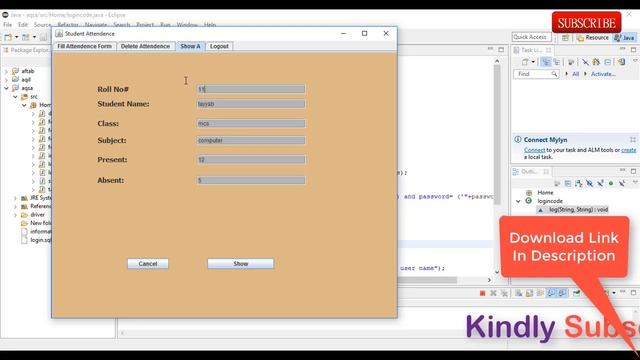Collapse the src folder node
The width and height of the screenshot is (640, 360).
click(x=15, y=97)
